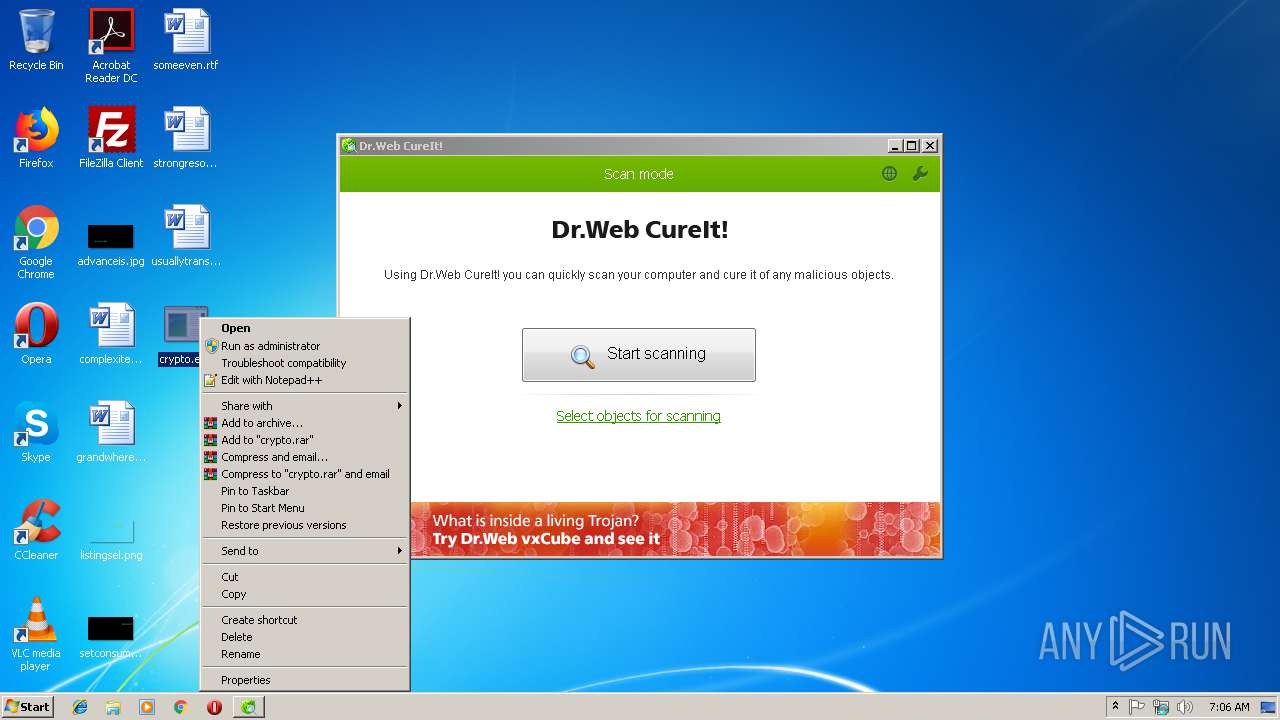The width and height of the screenshot is (1280, 720).
Task: Choose Add to "crypto.rar"
Action: [x=305, y=440]
